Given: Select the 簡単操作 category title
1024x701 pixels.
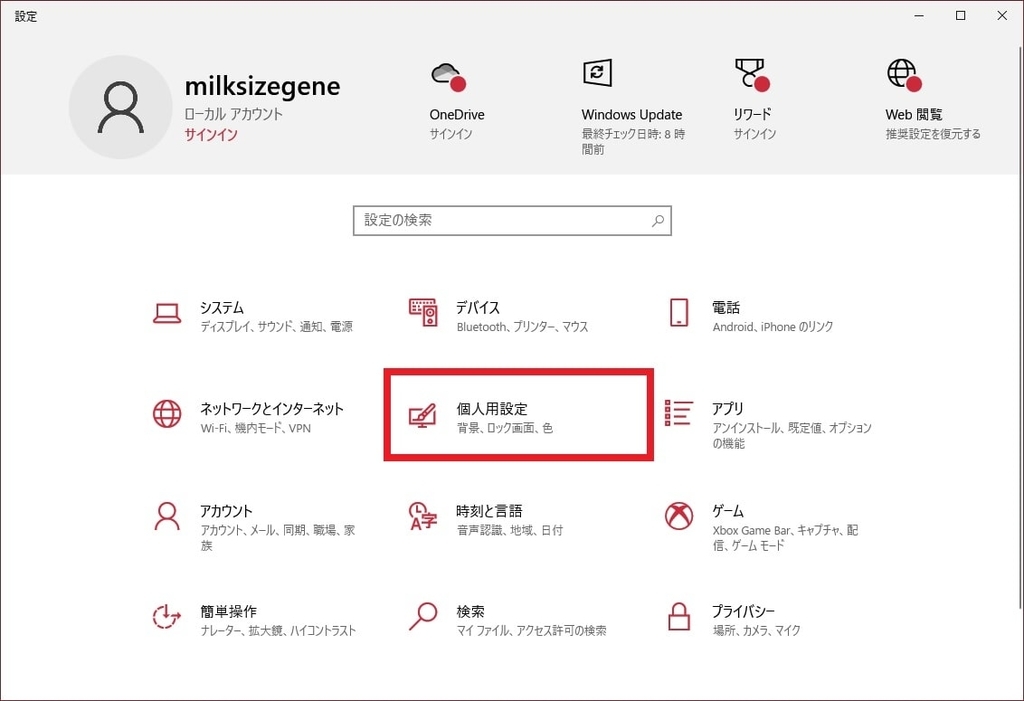Looking at the screenshot, I should (x=229, y=611).
